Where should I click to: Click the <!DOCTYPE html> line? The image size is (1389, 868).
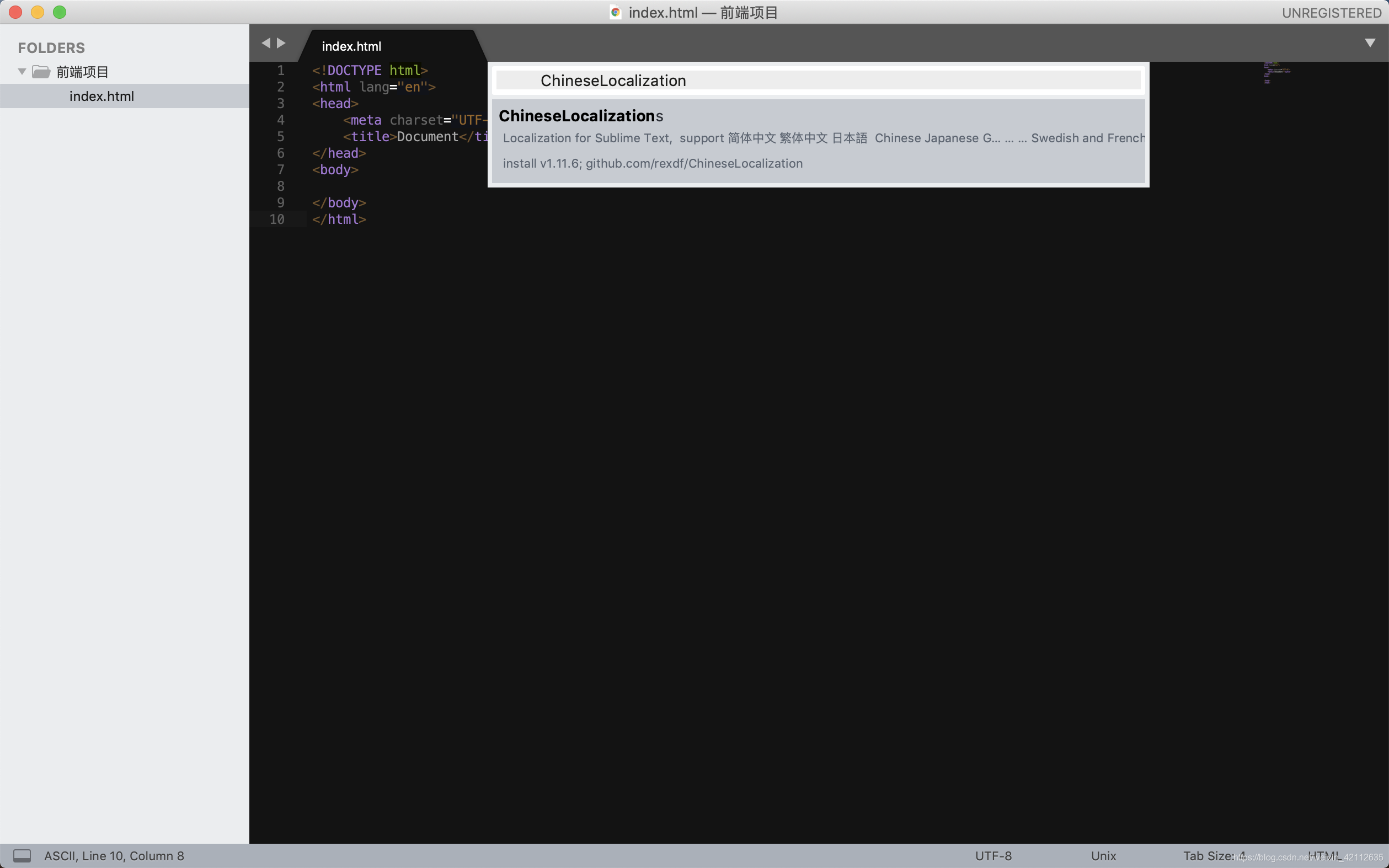click(370, 71)
